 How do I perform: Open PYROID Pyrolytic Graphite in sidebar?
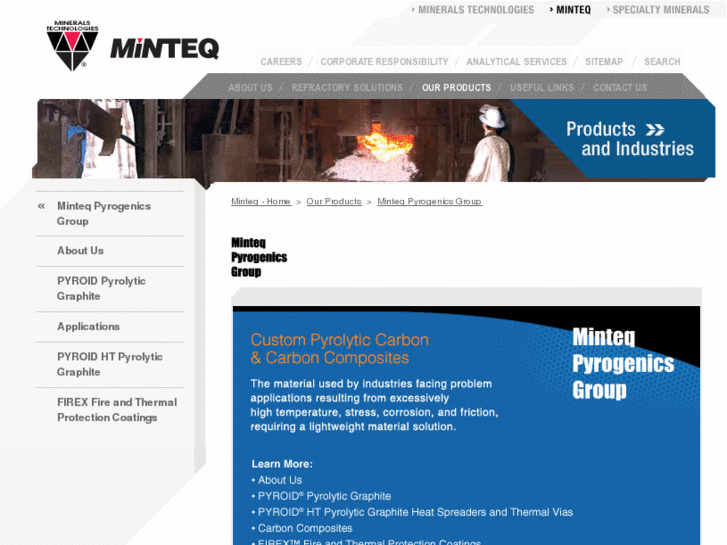[101, 289]
